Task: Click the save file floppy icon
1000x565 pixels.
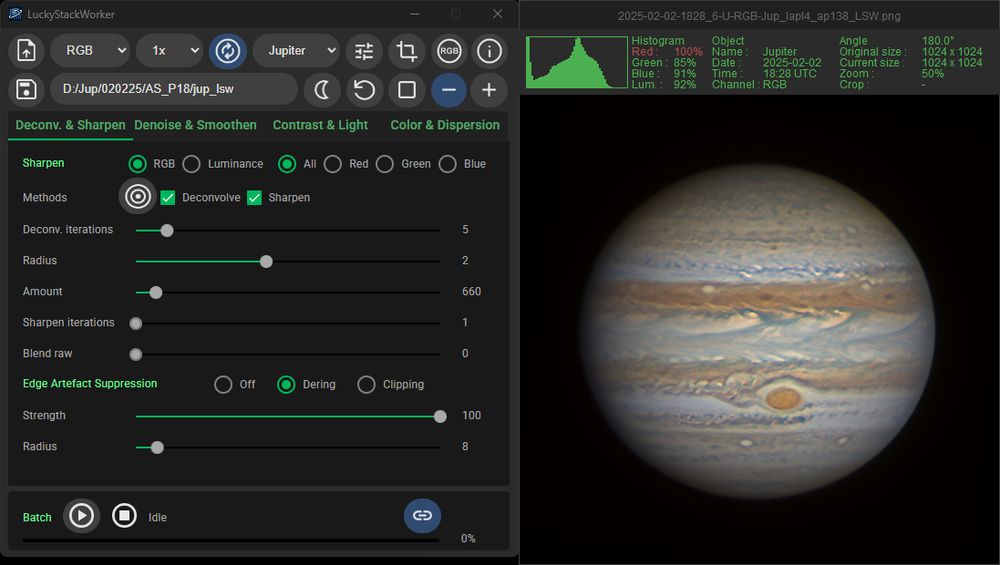Action: 26,89
